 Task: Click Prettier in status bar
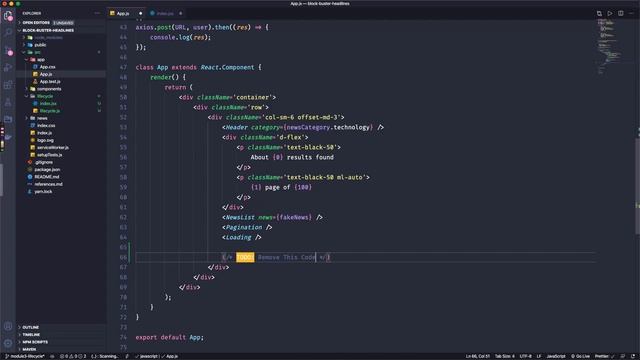pyautogui.click(x=604, y=356)
